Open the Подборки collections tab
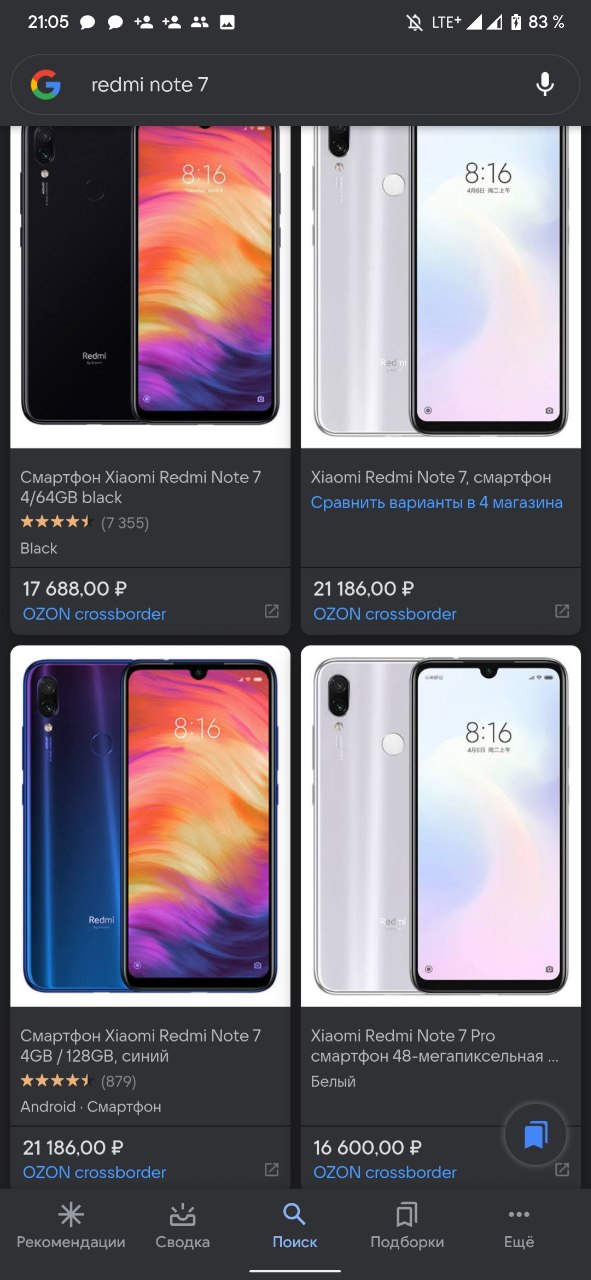591x1280 pixels. [407, 1227]
